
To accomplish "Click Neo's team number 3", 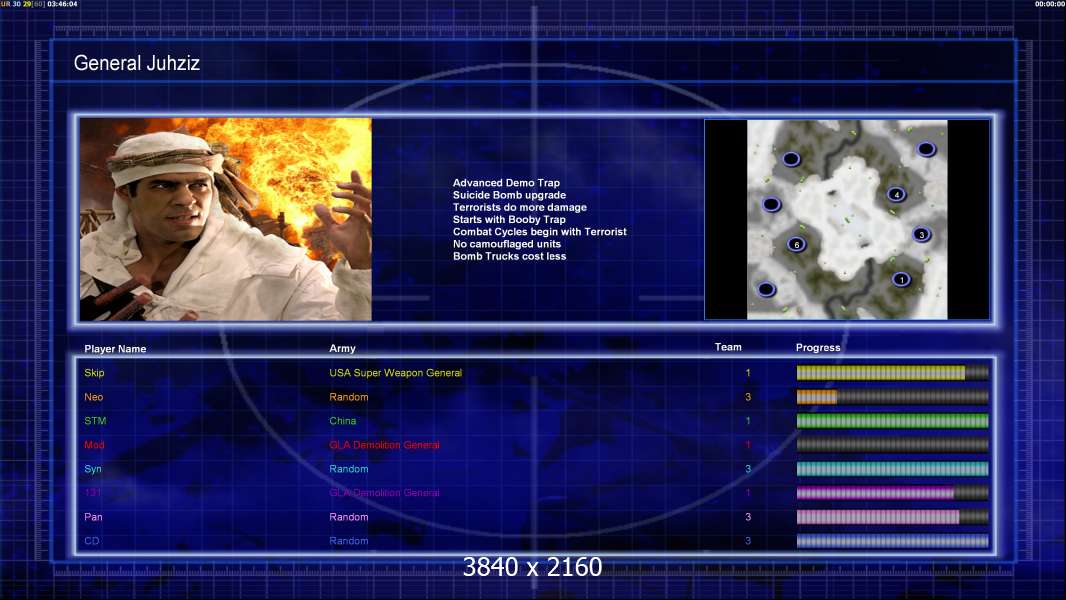I will pyautogui.click(x=748, y=397).
